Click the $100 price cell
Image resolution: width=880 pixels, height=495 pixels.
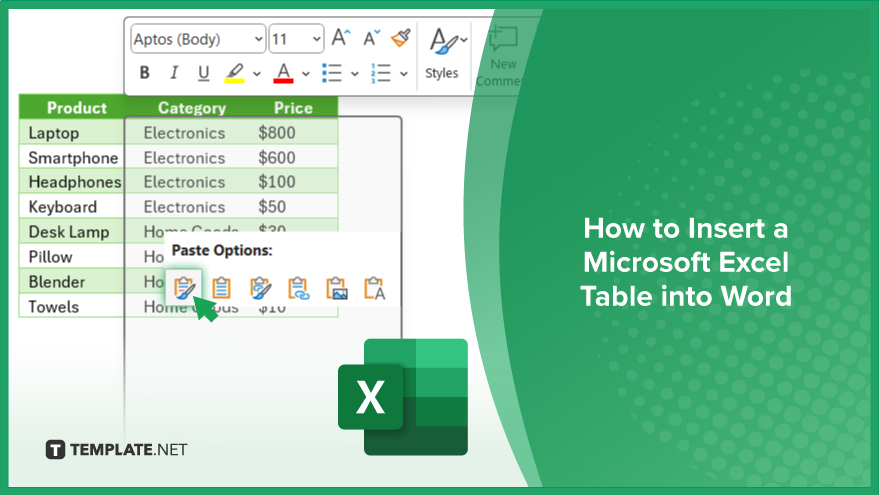pos(277,182)
